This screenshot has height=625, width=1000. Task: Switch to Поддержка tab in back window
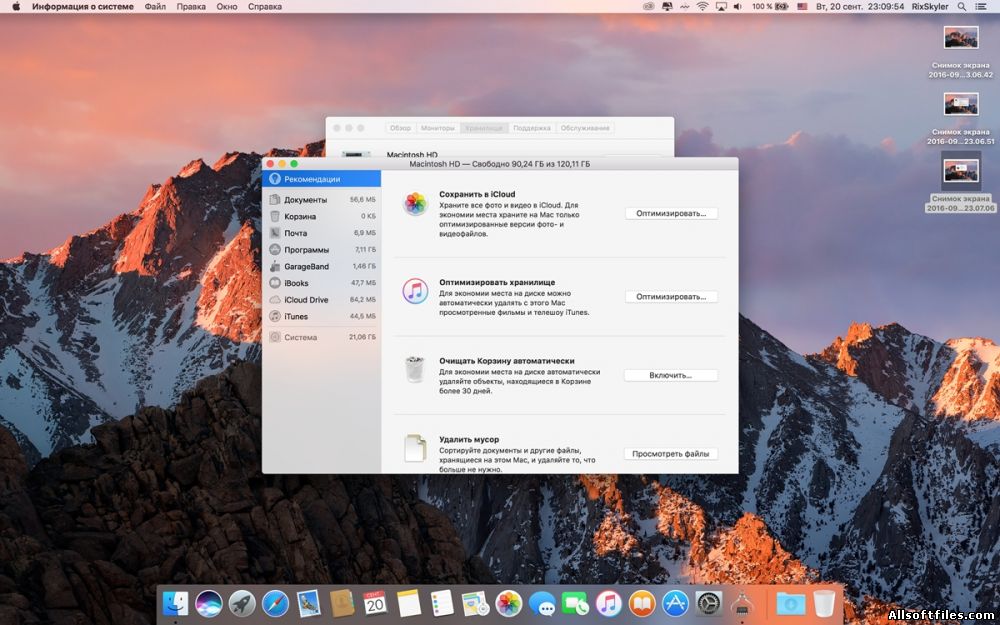(x=532, y=128)
